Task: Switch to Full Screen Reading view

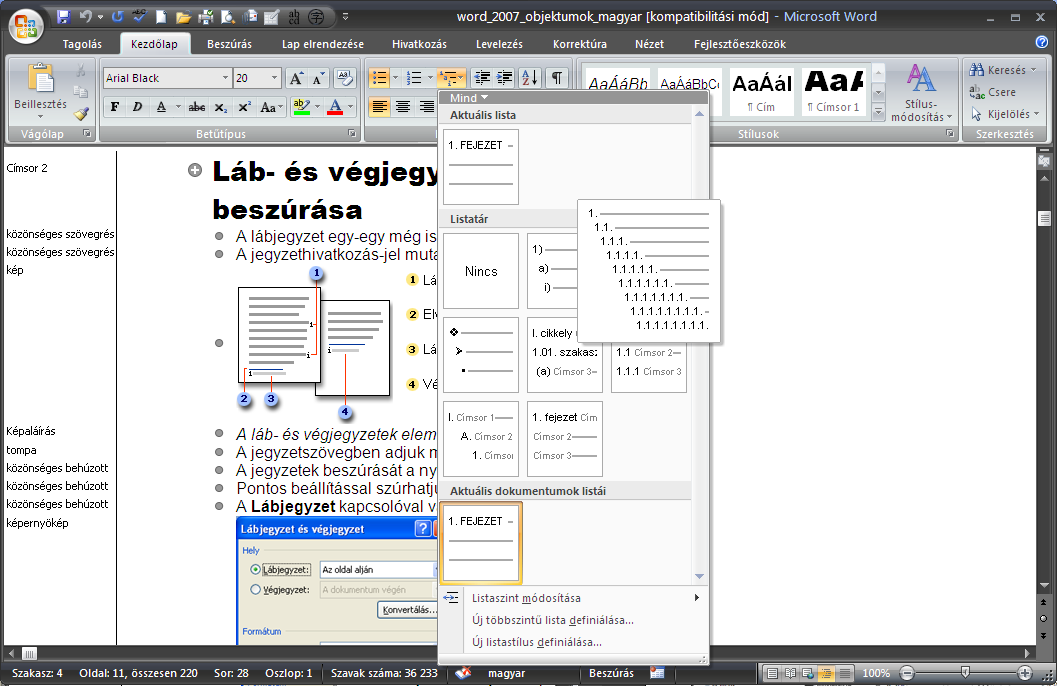Action: pyautogui.click(x=791, y=673)
